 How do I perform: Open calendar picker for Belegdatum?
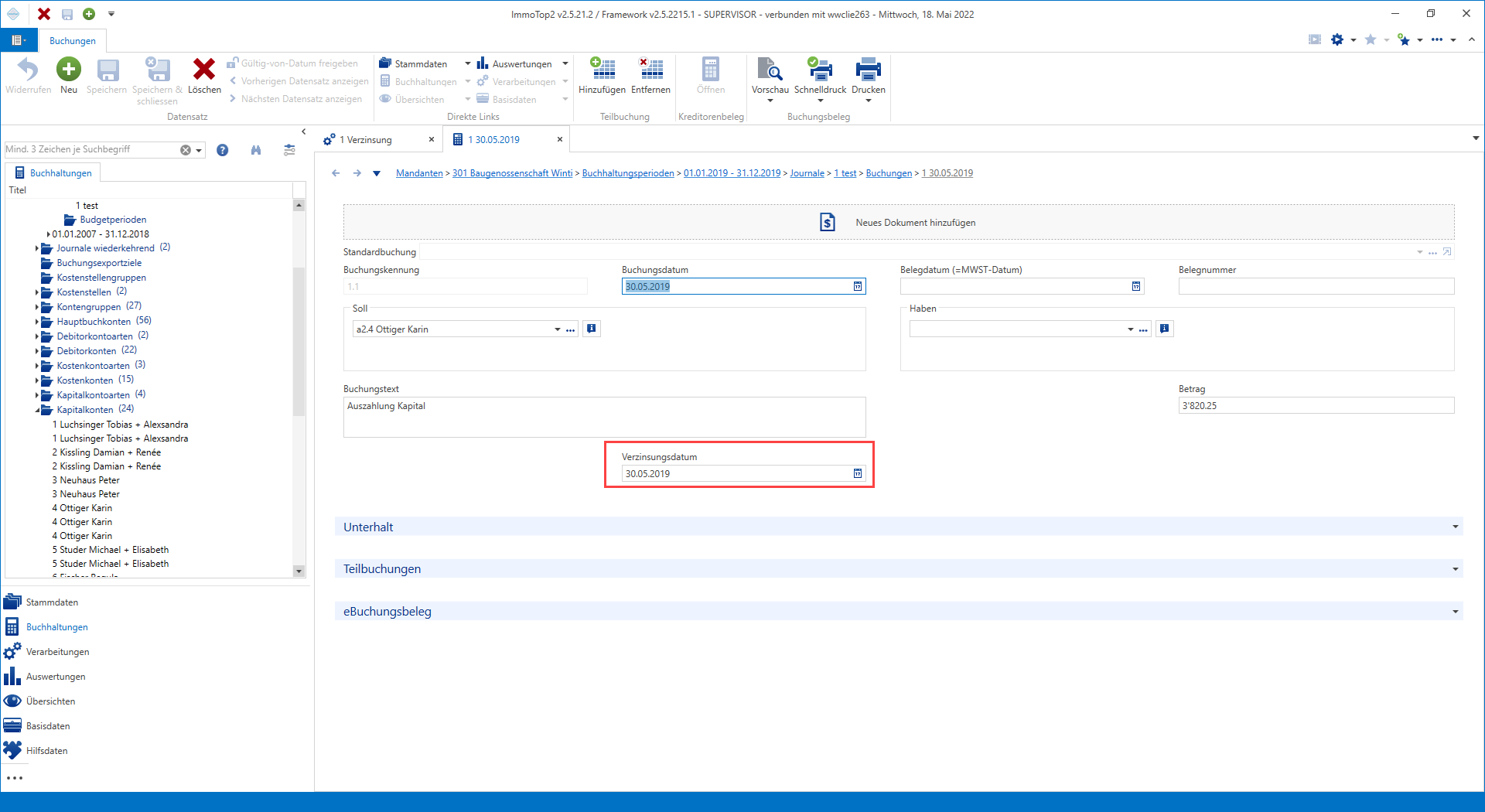(x=1136, y=286)
